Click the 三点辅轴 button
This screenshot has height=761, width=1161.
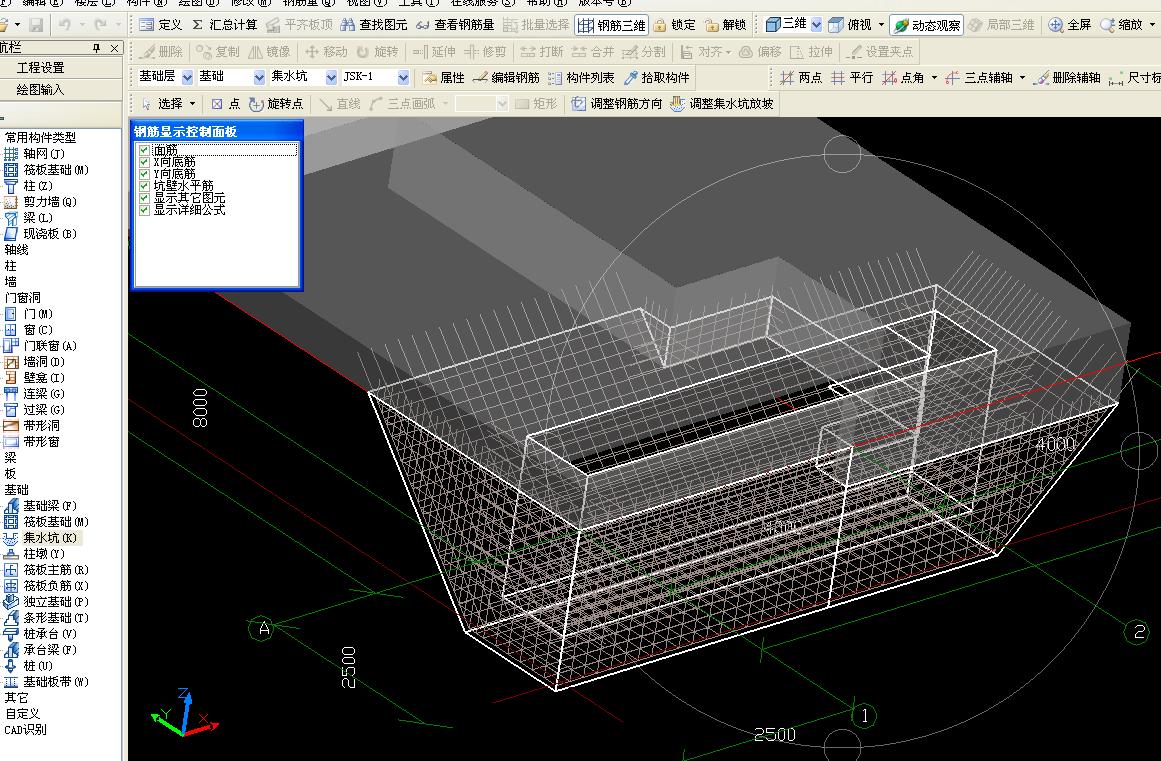[980, 78]
